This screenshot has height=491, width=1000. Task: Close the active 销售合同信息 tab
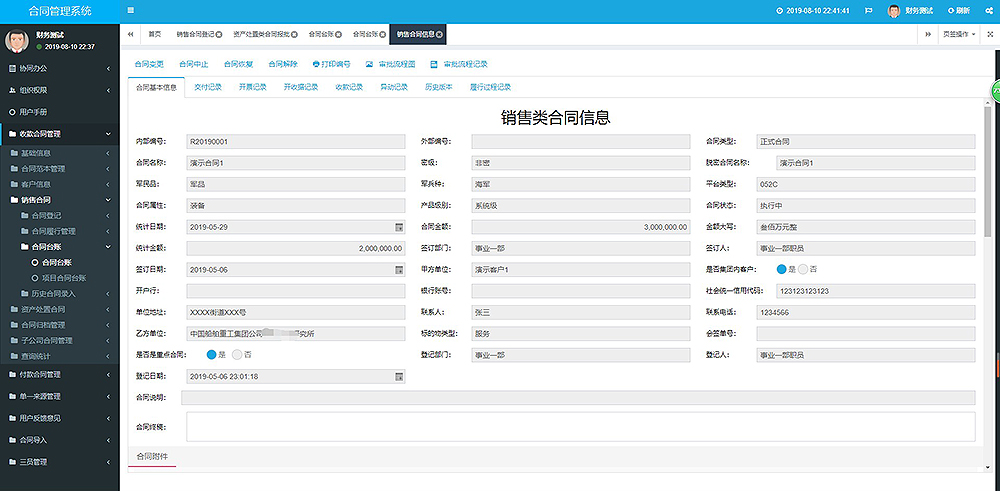pyautogui.click(x=439, y=34)
